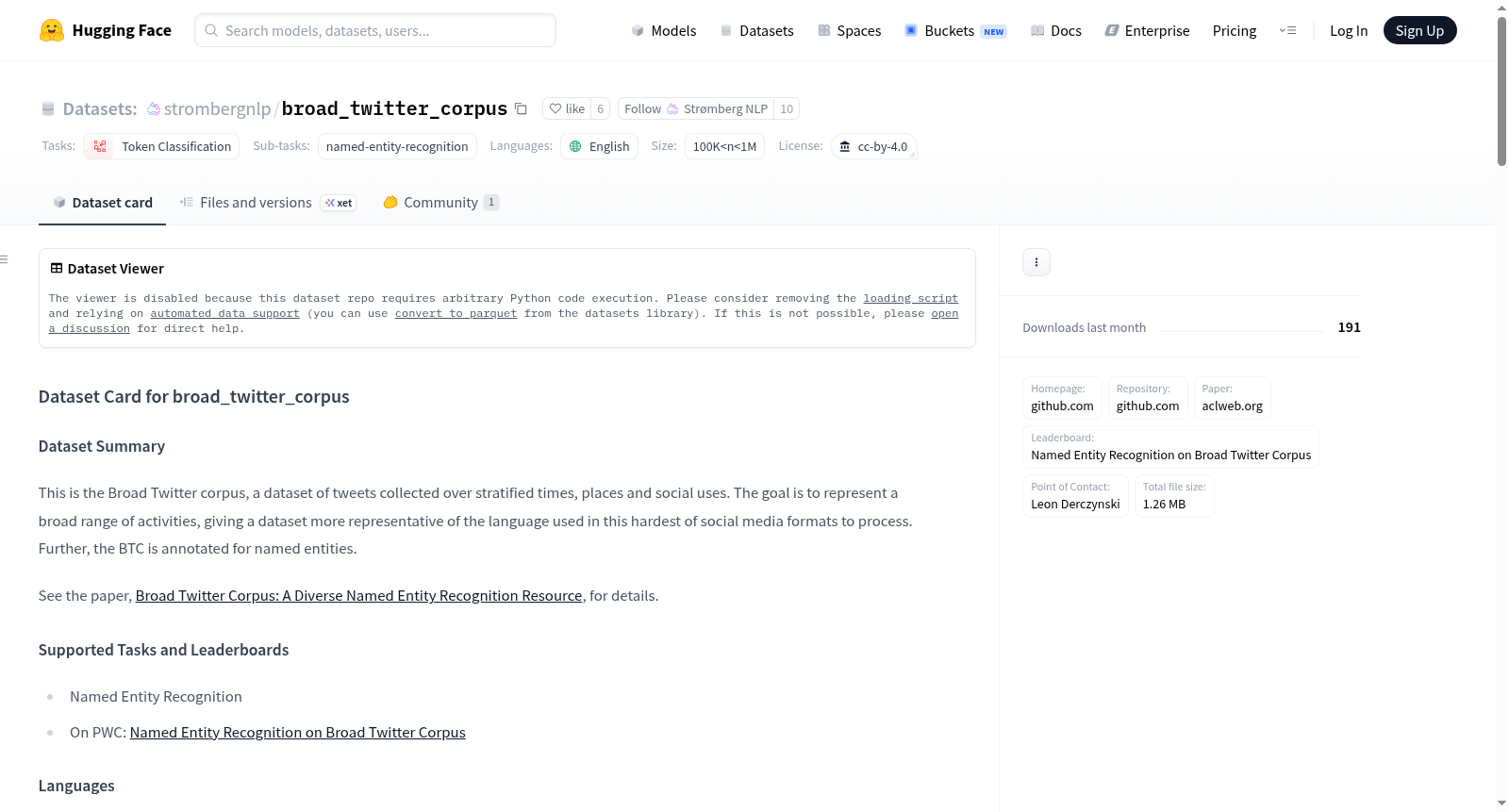Click the Hugging Face logo icon

(x=52, y=30)
